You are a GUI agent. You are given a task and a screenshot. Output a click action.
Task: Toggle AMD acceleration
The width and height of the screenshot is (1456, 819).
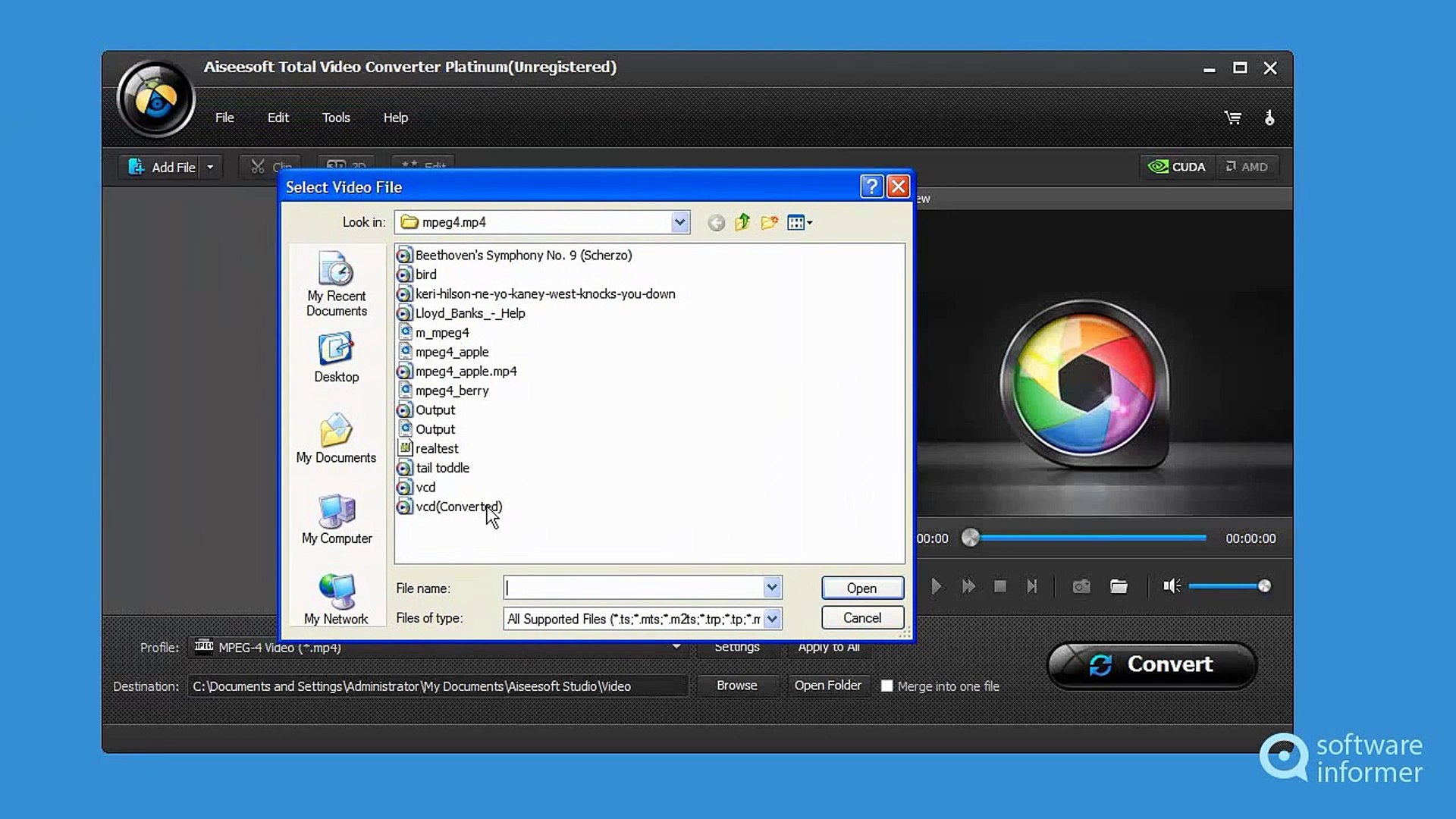[x=1247, y=167]
